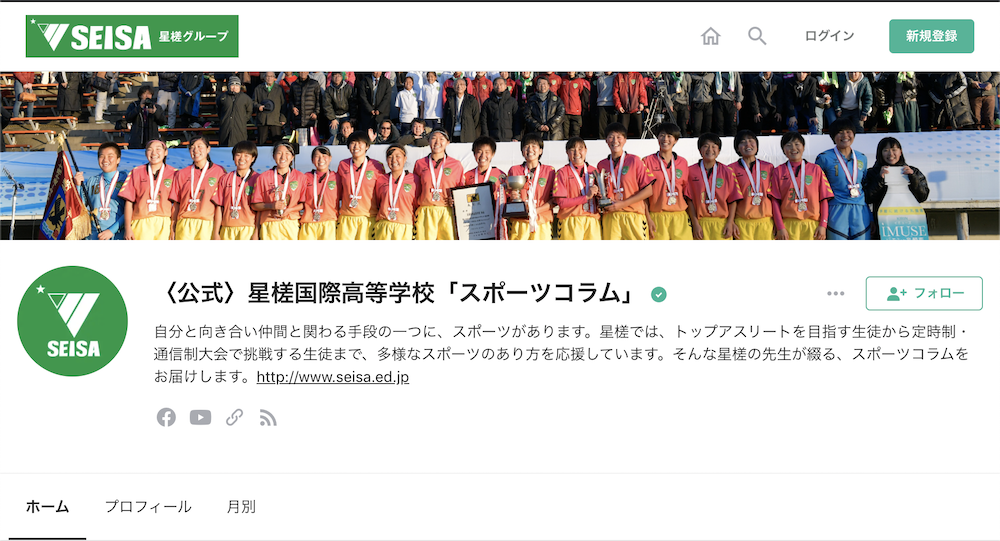1000x541 pixels.
Task: Select the ホーム tab
Action: pyautogui.click(x=47, y=507)
